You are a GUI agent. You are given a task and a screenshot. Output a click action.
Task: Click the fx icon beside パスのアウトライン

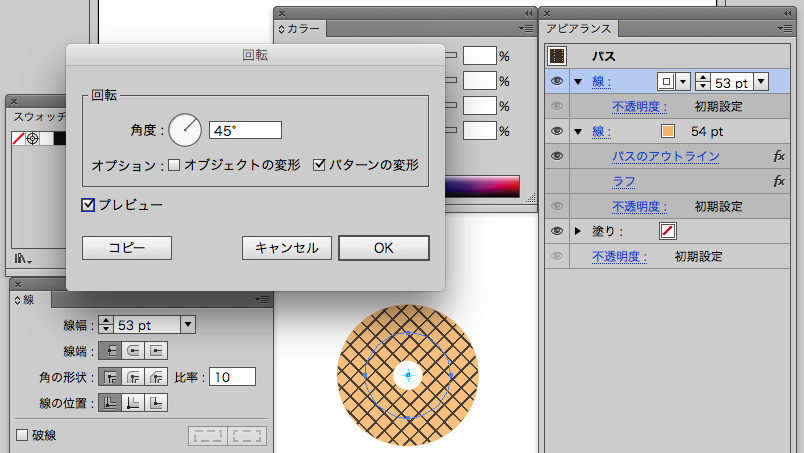point(778,156)
